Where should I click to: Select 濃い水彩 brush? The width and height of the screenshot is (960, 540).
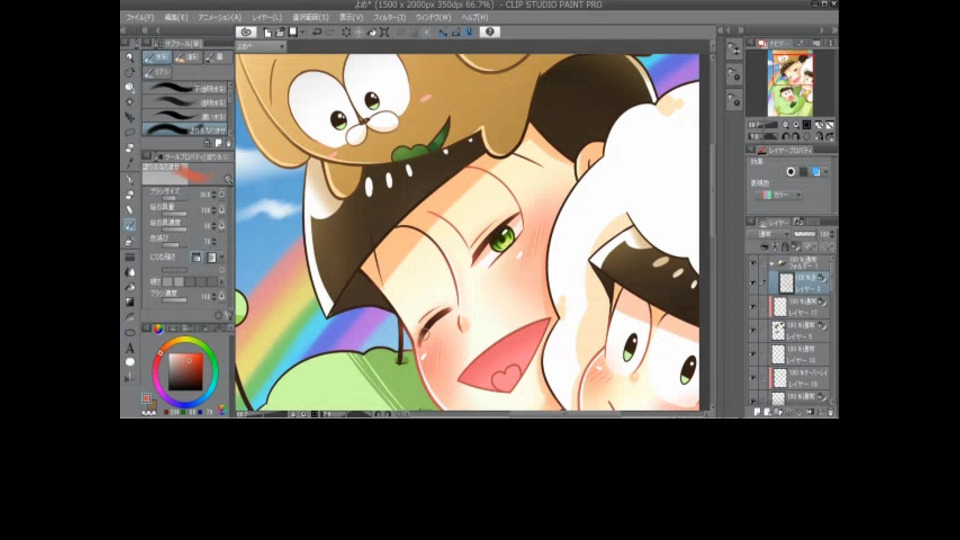(185, 116)
